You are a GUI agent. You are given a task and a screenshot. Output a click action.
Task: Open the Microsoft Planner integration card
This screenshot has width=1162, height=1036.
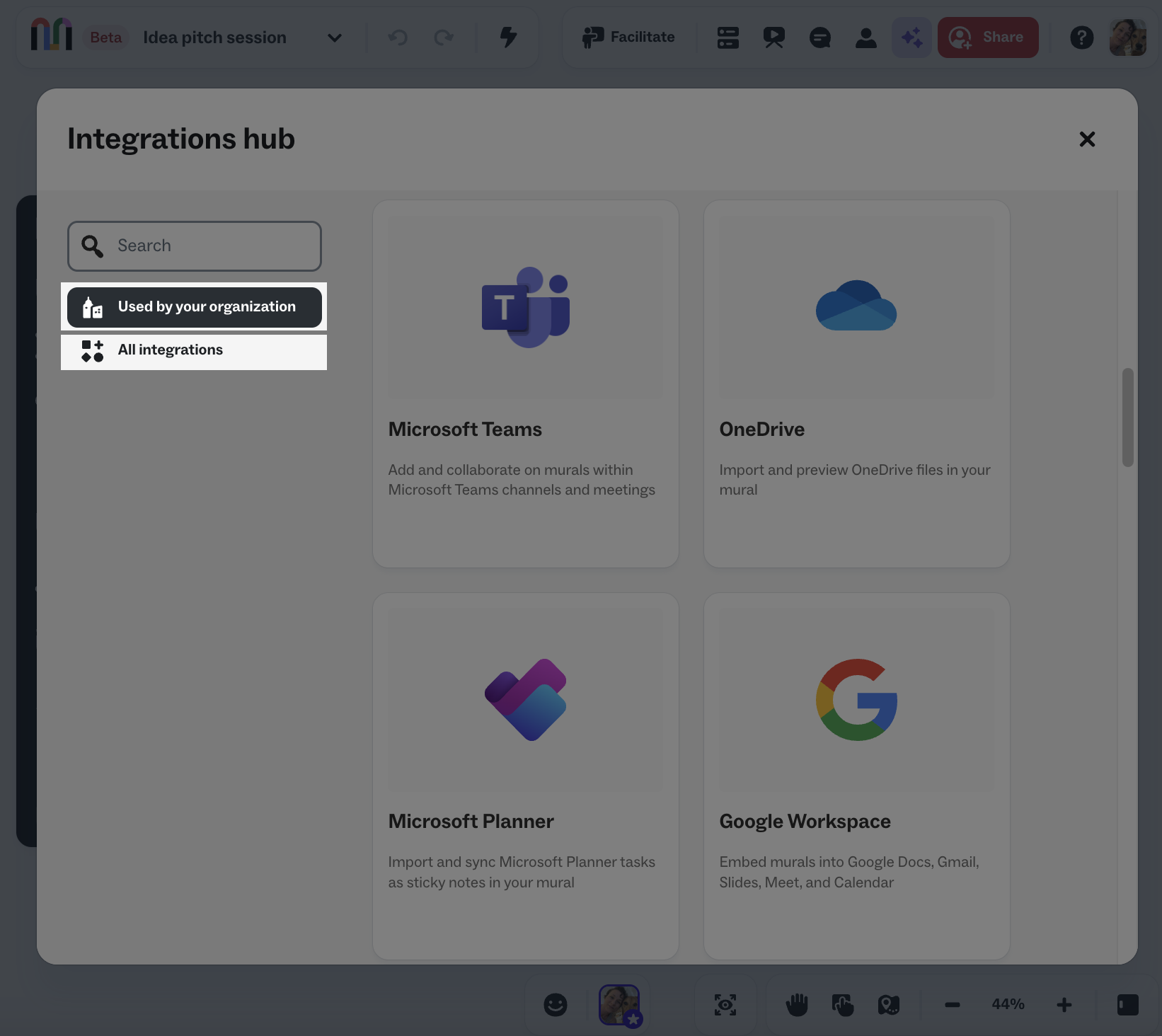(x=526, y=776)
